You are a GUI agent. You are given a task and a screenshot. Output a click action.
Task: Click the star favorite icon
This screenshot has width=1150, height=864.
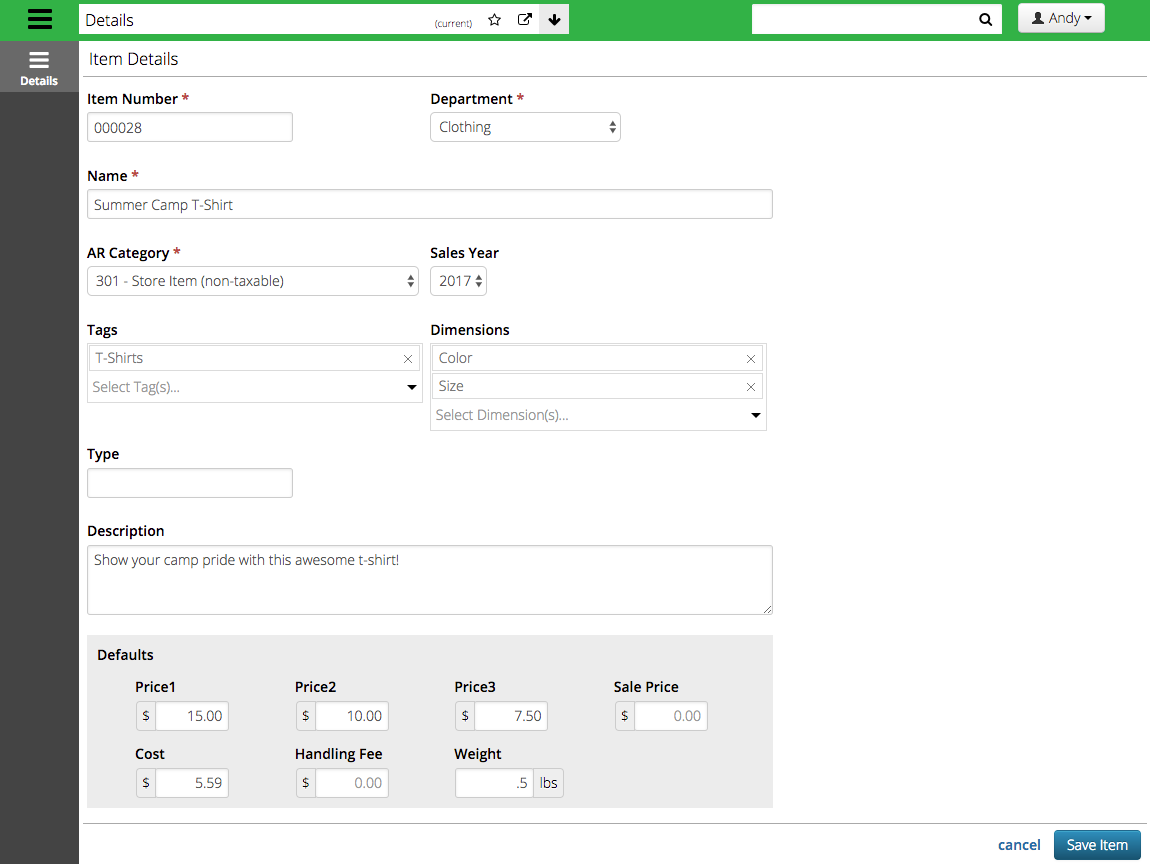(x=494, y=20)
